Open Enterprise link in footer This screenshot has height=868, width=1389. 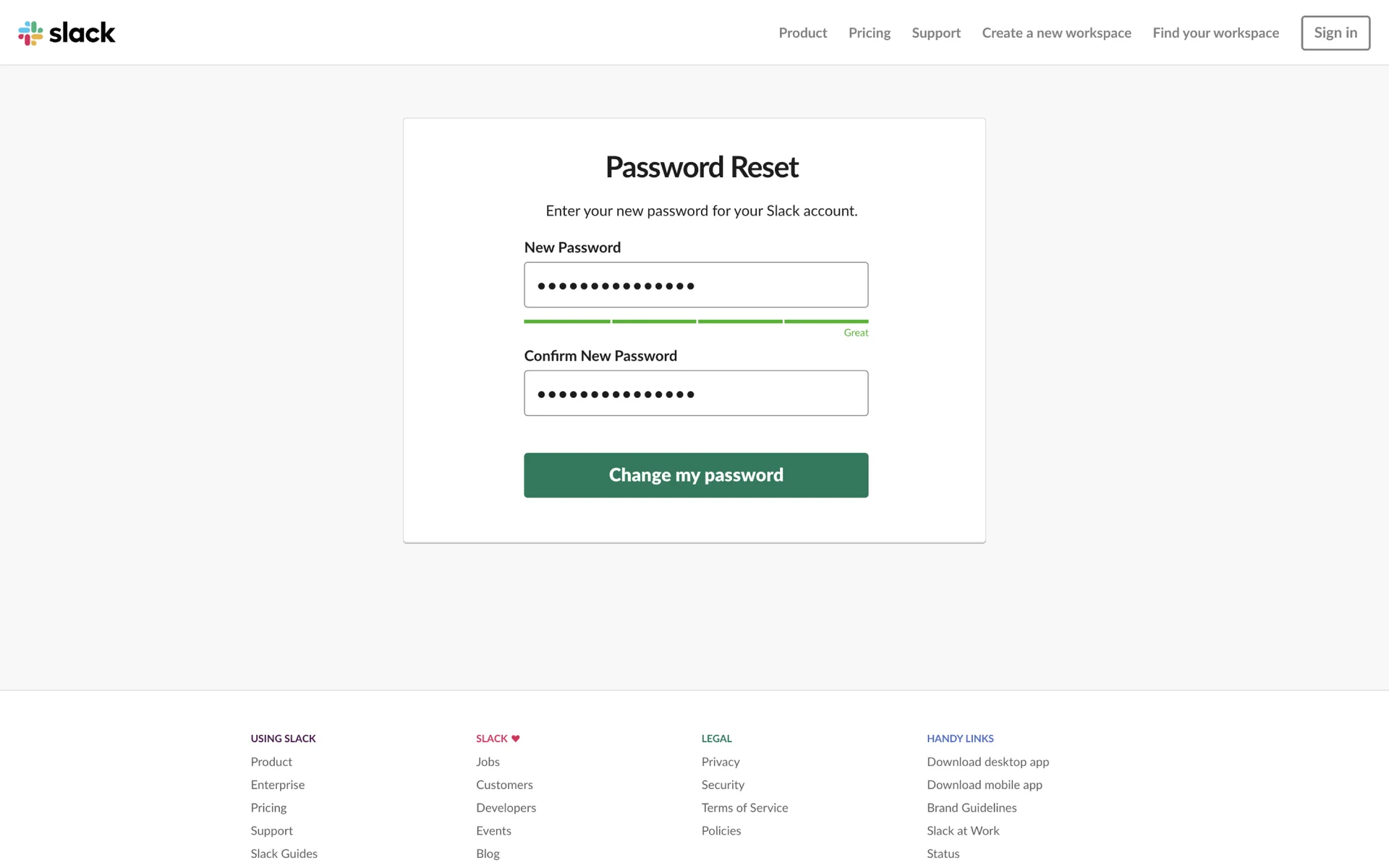click(x=277, y=785)
